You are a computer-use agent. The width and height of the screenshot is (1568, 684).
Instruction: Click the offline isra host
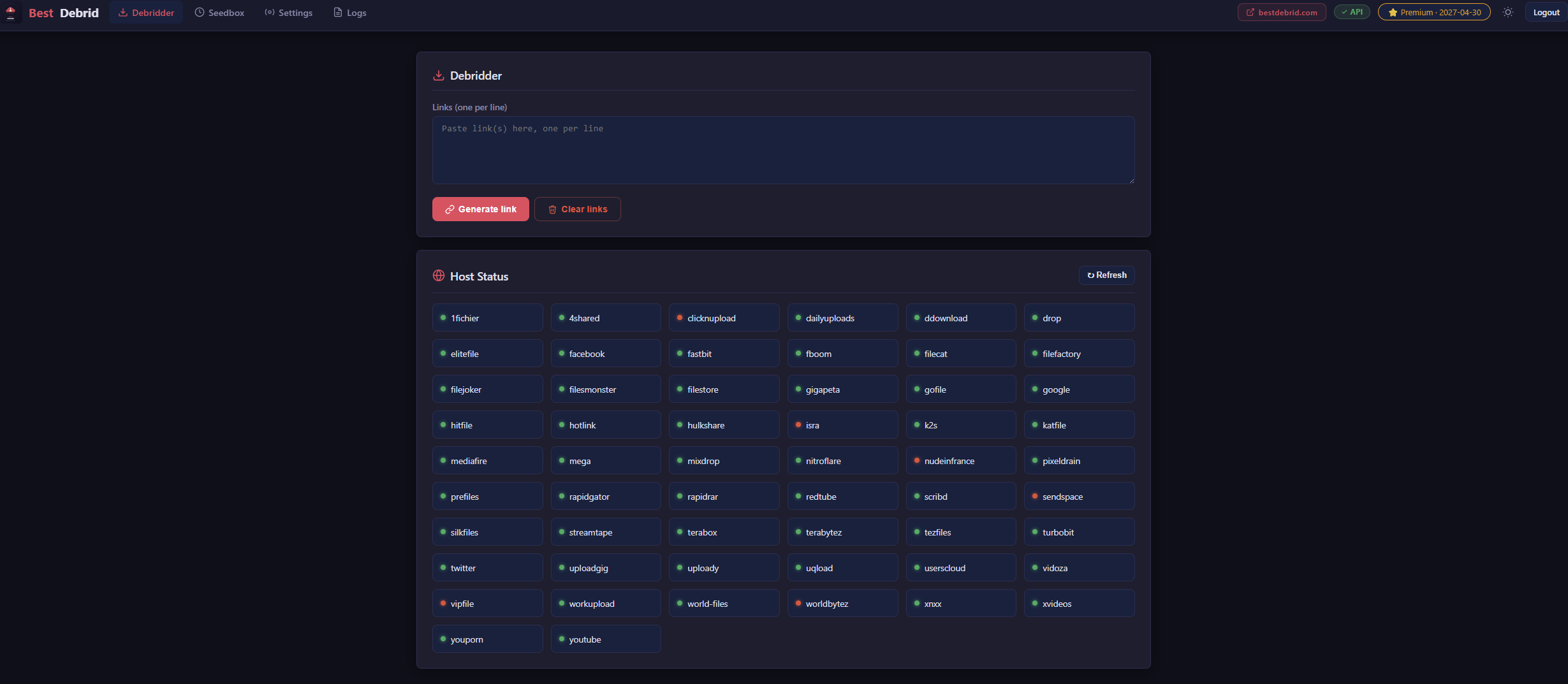[842, 425]
